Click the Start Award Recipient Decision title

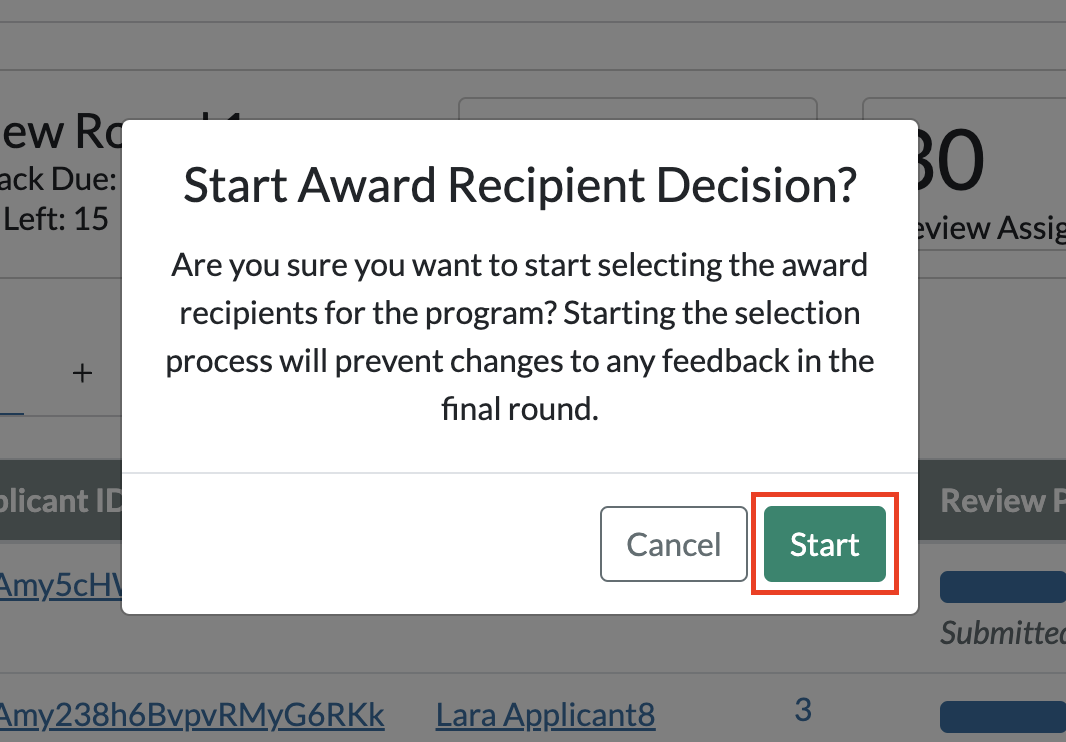[520, 185]
